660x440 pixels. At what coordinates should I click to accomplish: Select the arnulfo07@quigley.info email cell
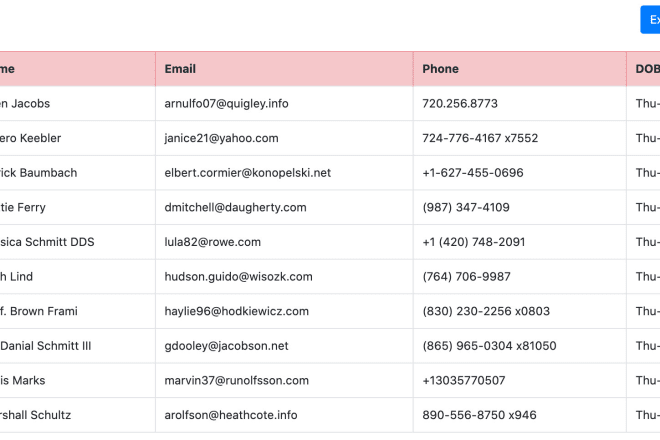click(x=226, y=103)
